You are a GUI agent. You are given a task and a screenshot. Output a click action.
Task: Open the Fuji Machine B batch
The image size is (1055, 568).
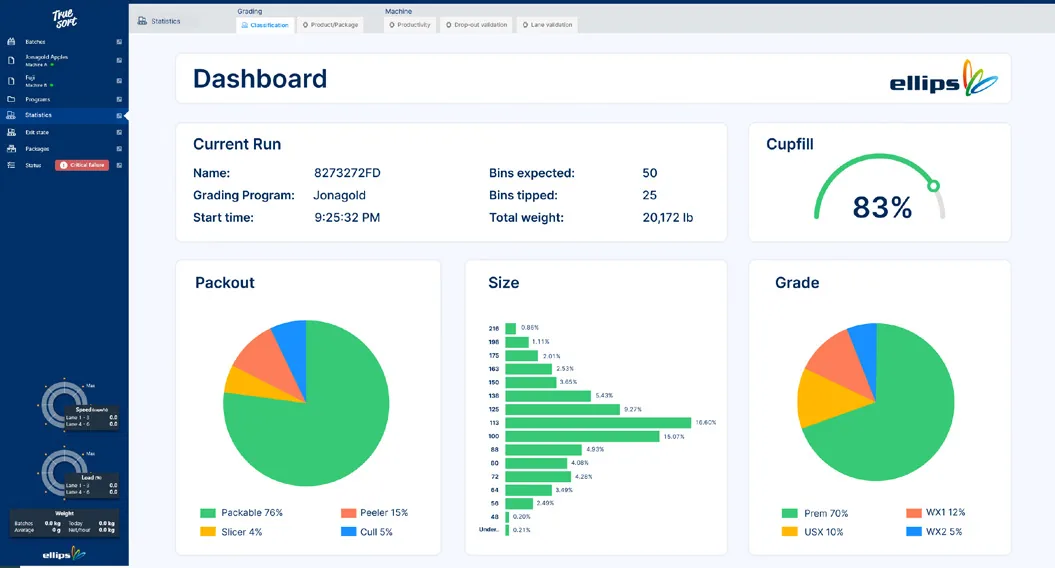pos(39,81)
